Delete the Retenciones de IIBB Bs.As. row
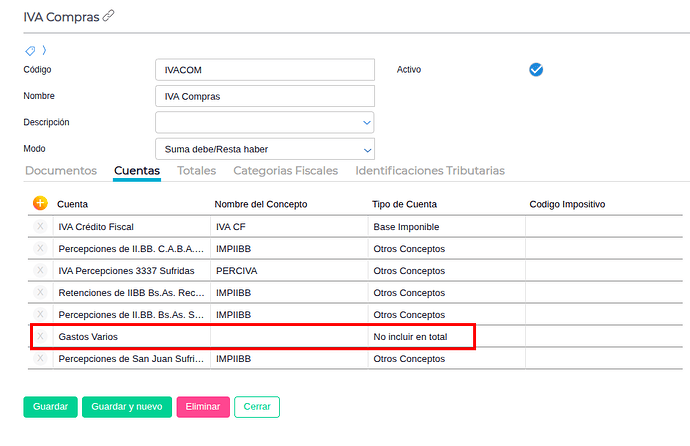 [x=40, y=292]
